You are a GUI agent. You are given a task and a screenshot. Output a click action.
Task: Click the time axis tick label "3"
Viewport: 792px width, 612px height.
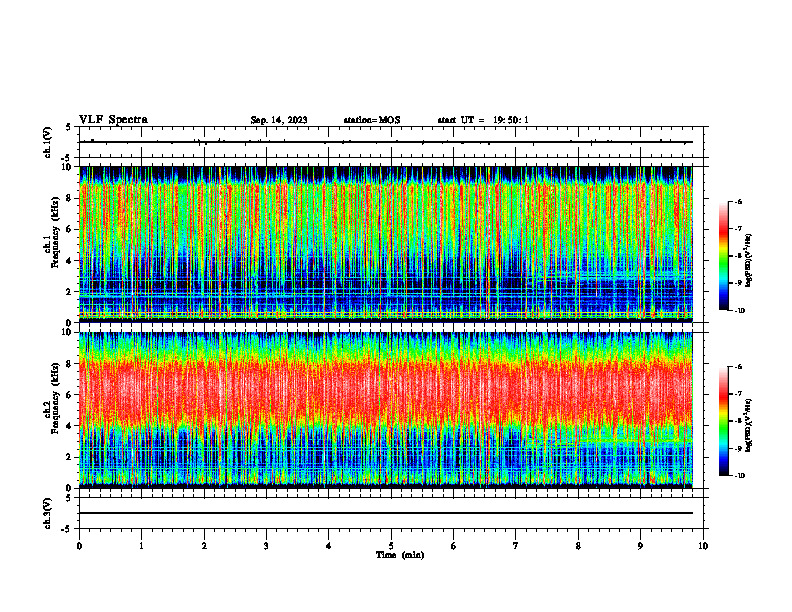266,546
